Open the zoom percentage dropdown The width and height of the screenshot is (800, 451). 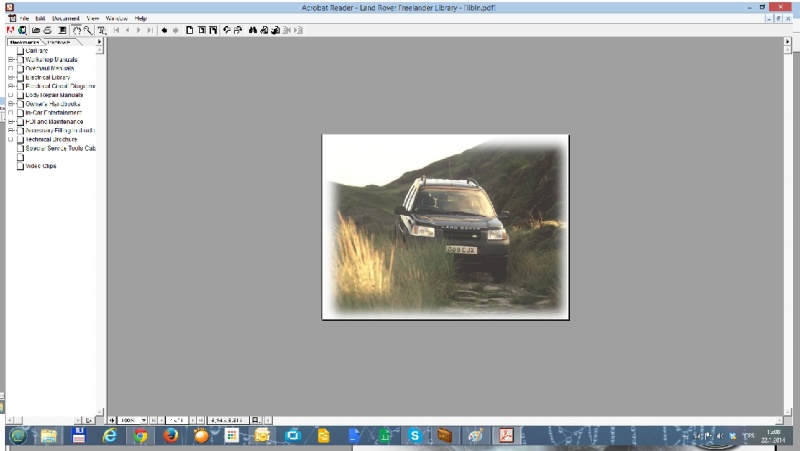click(143, 420)
